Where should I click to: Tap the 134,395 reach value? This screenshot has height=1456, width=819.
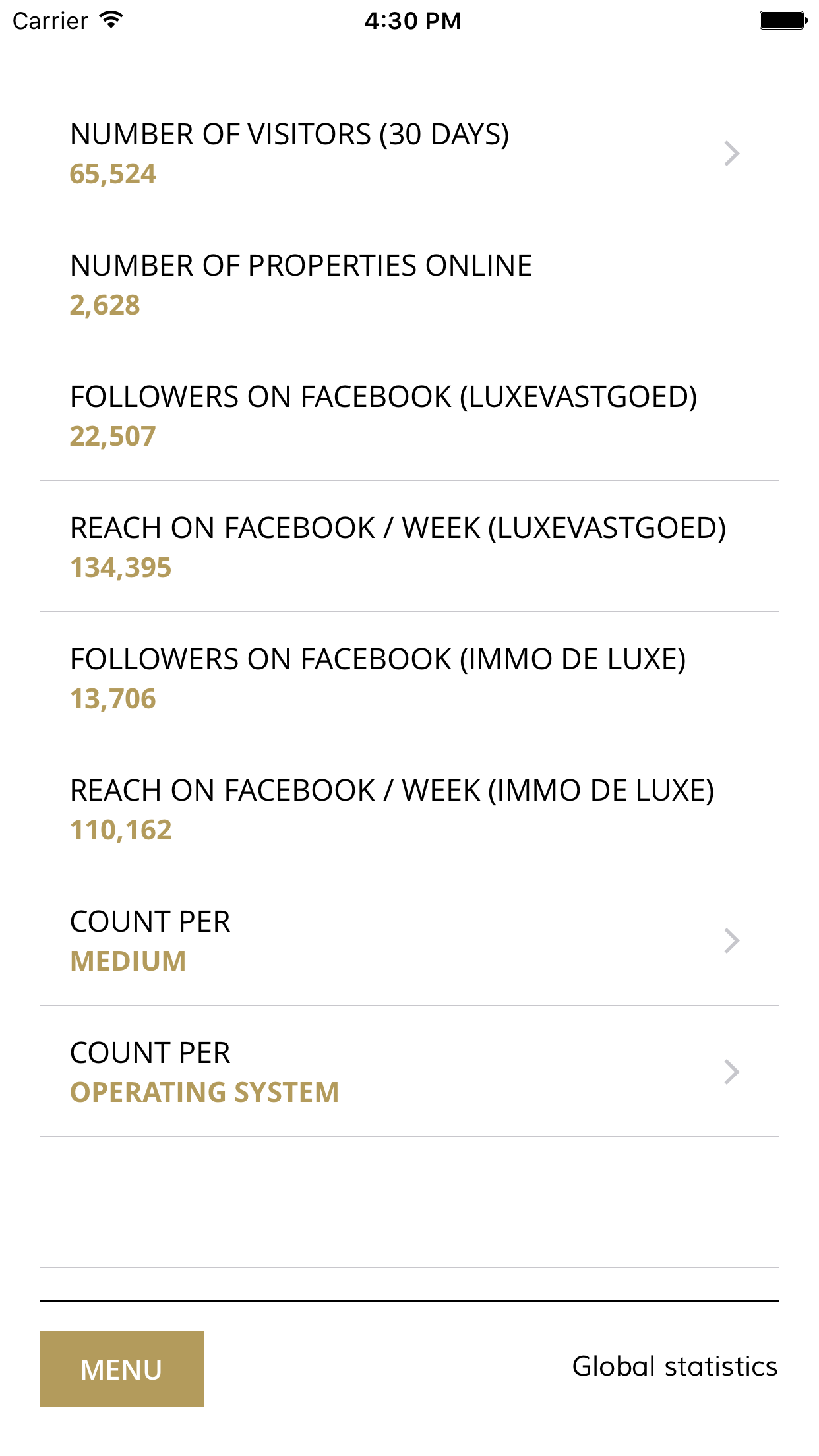click(121, 568)
